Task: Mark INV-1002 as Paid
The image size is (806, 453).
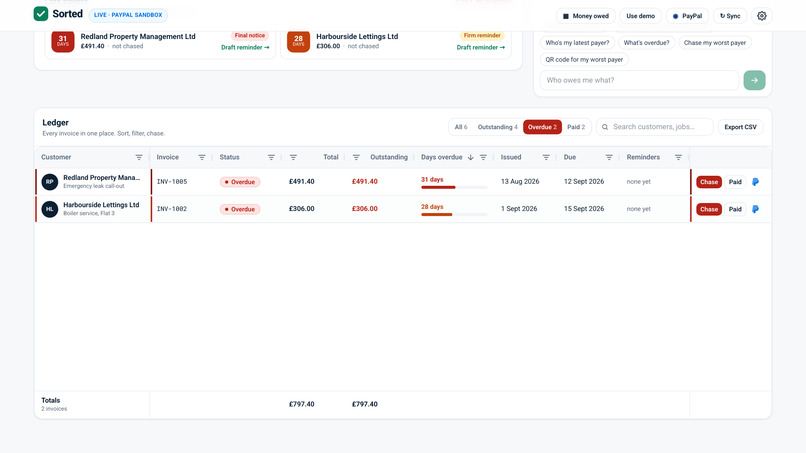Action: [735, 209]
